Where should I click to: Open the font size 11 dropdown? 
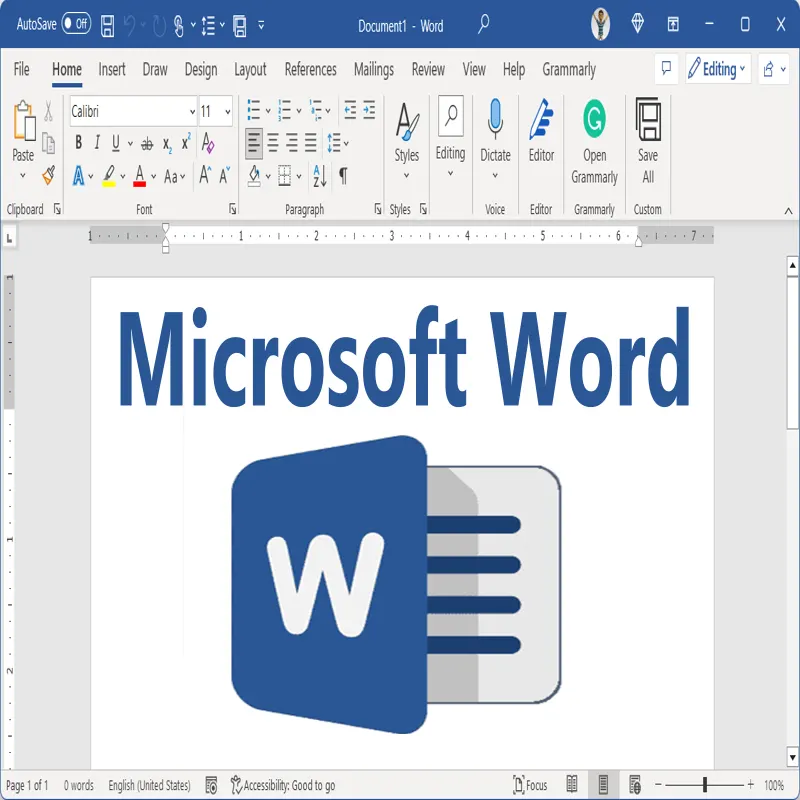pos(228,111)
